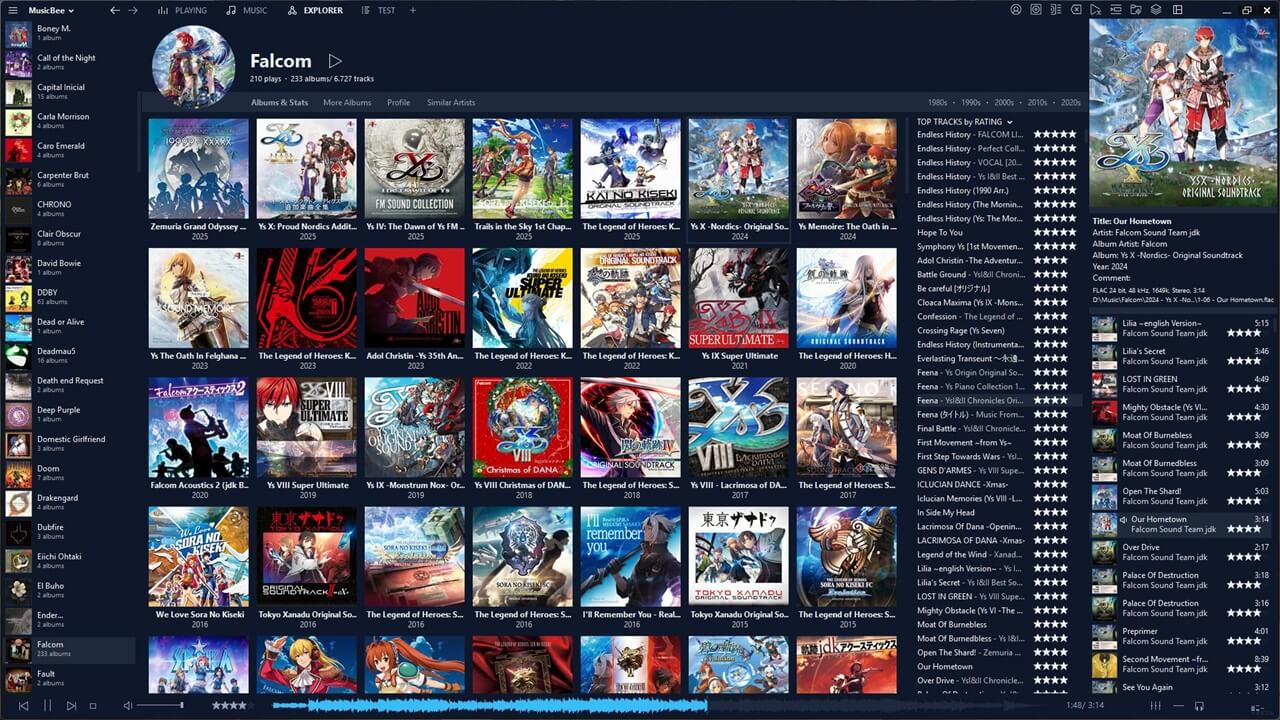
Task: Open the Boney M. artist thumbnail
Action: tap(18, 34)
